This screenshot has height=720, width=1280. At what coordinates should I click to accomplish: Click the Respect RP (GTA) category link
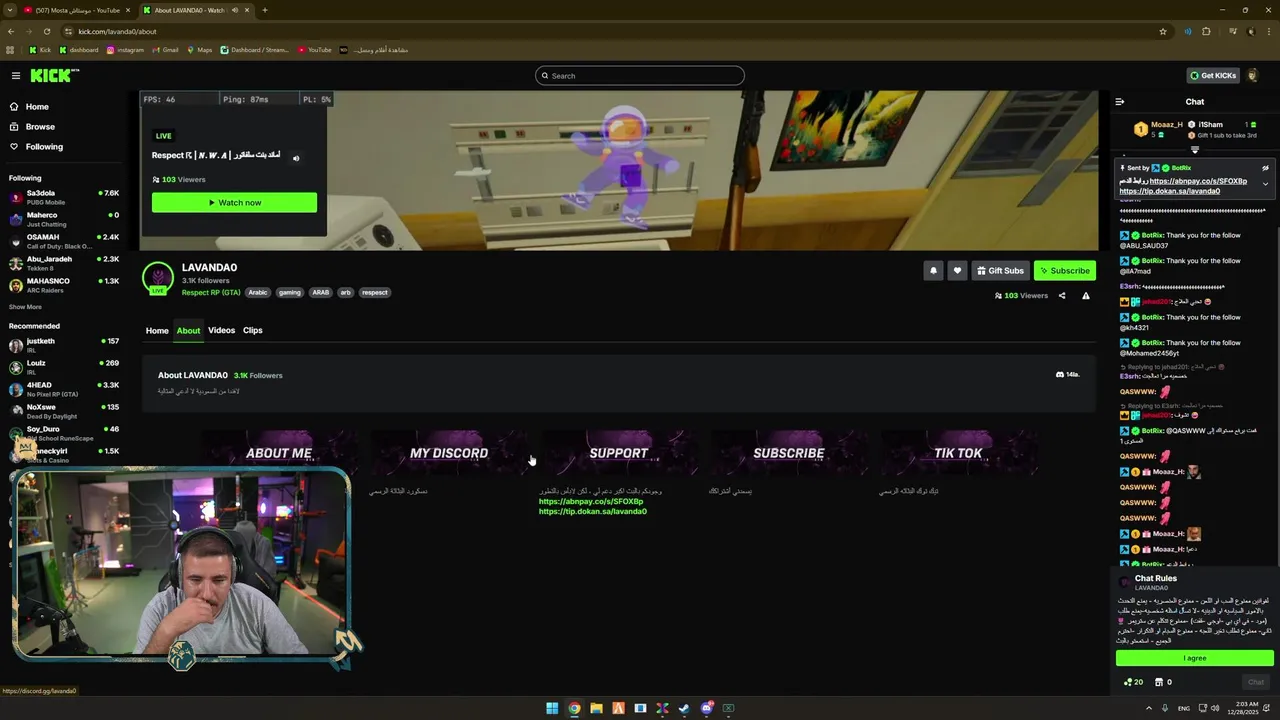(211, 293)
